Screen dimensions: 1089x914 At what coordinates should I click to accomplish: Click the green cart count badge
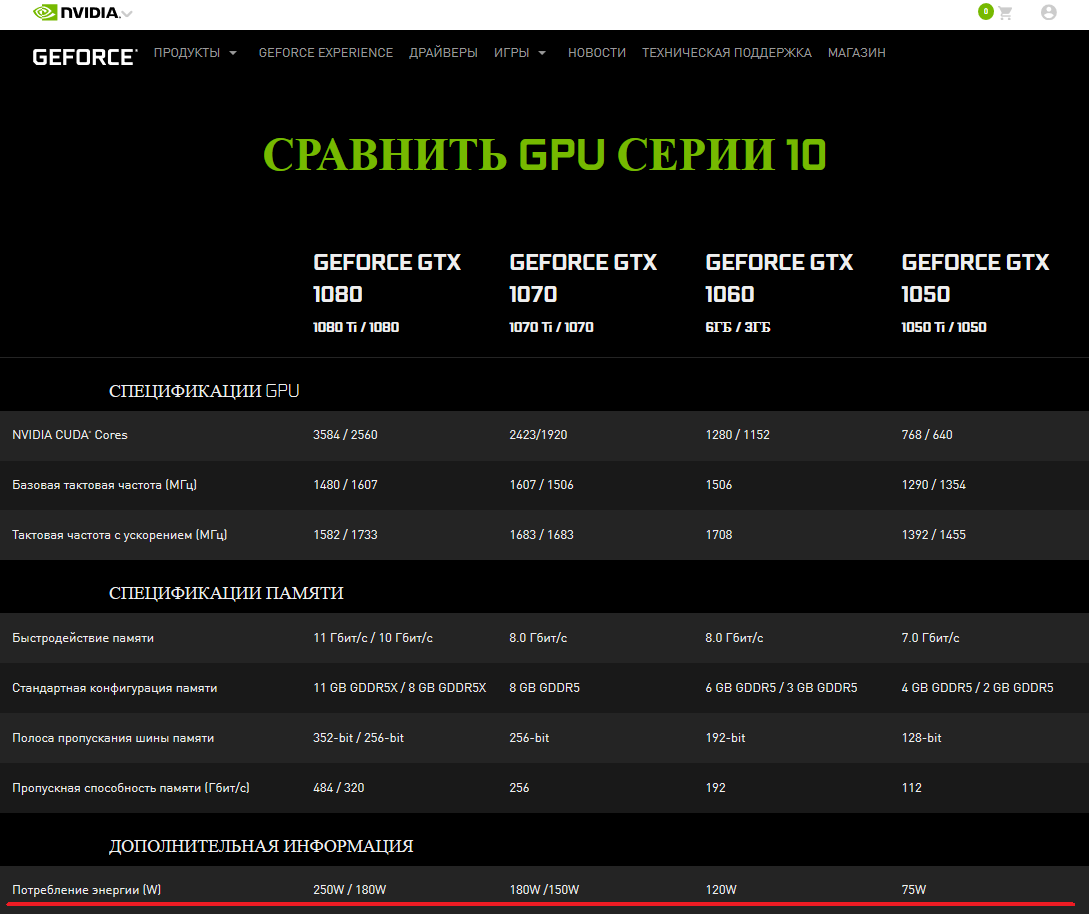(986, 11)
